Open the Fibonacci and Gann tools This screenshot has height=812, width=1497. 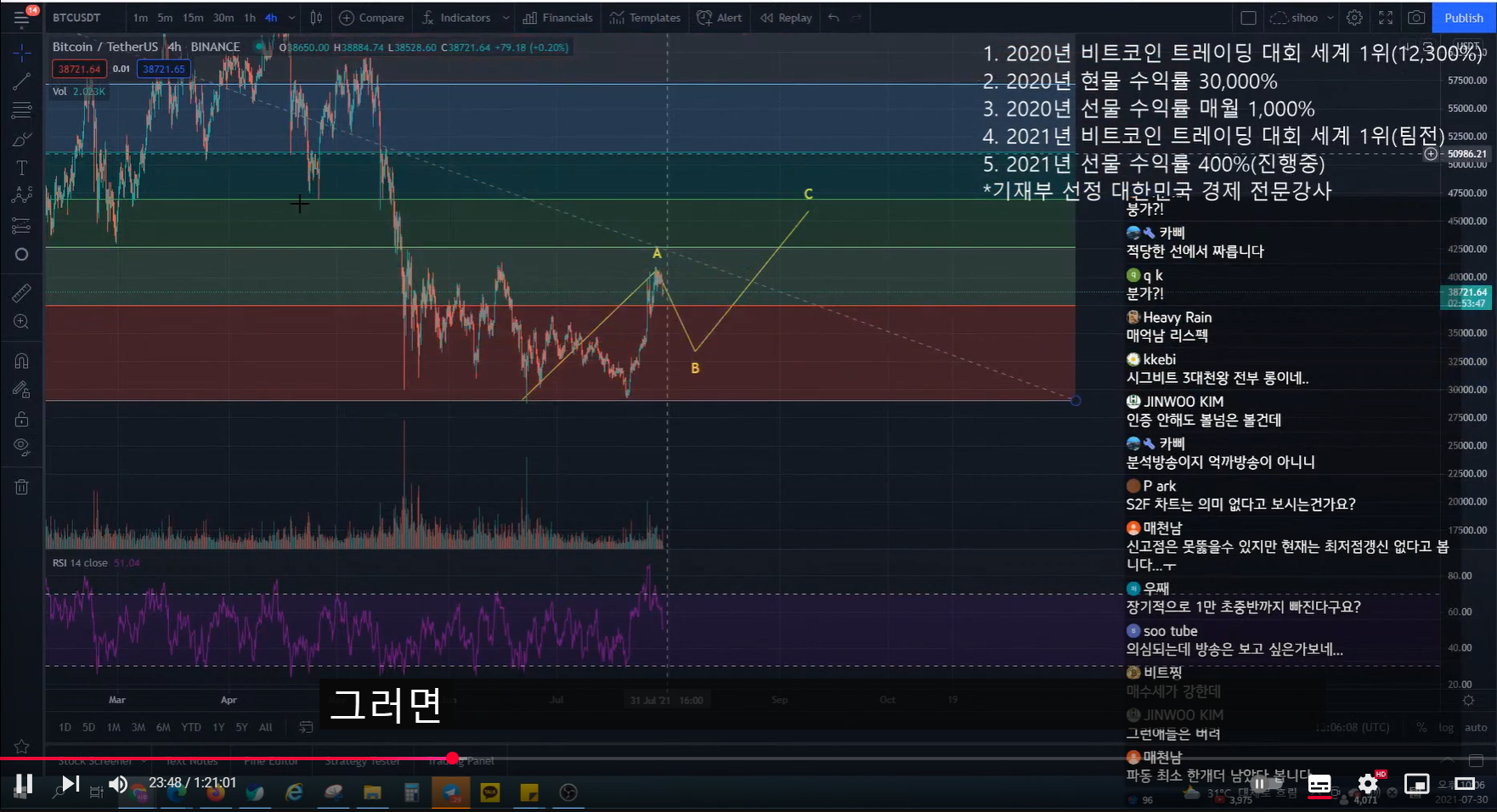coord(22,110)
